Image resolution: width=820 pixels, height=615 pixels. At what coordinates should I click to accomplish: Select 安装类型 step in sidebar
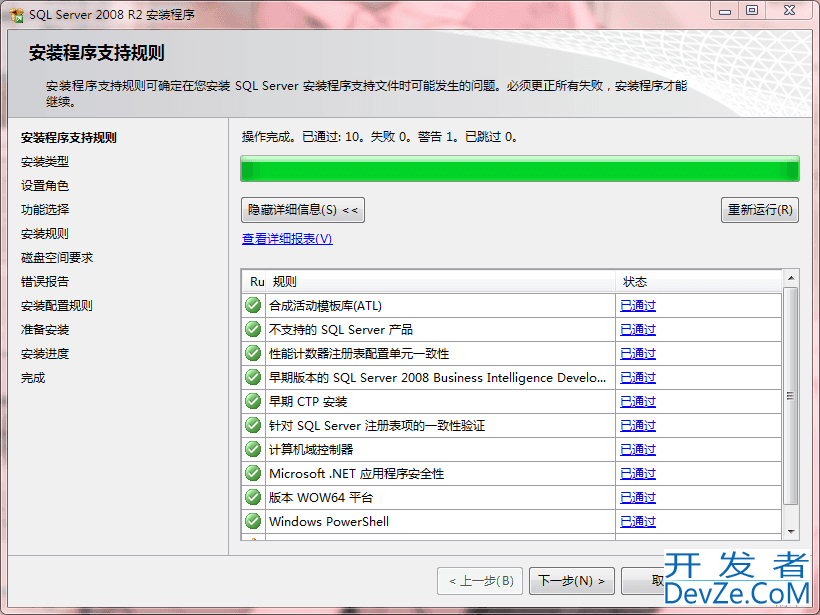[x=45, y=162]
